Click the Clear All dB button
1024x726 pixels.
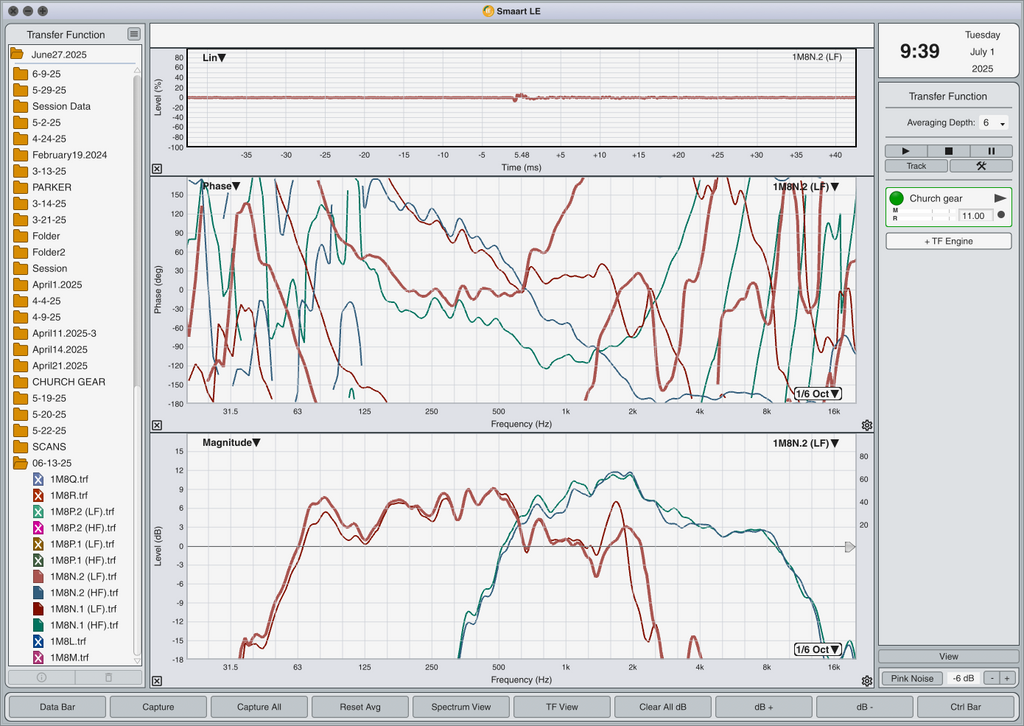(663, 706)
